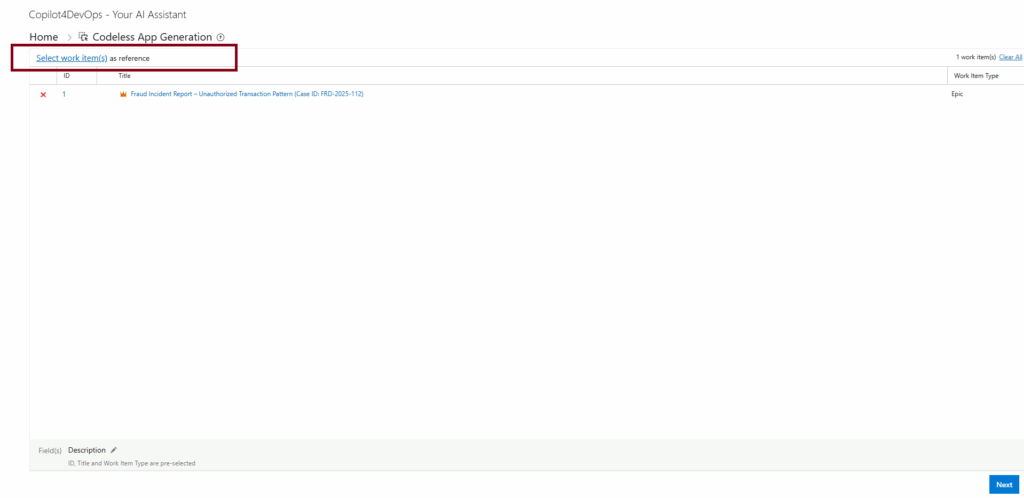Viewport: 1024px width, 498px height.
Task: Click the Codeless App Generation breadcrumb title
Action: pos(152,37)
